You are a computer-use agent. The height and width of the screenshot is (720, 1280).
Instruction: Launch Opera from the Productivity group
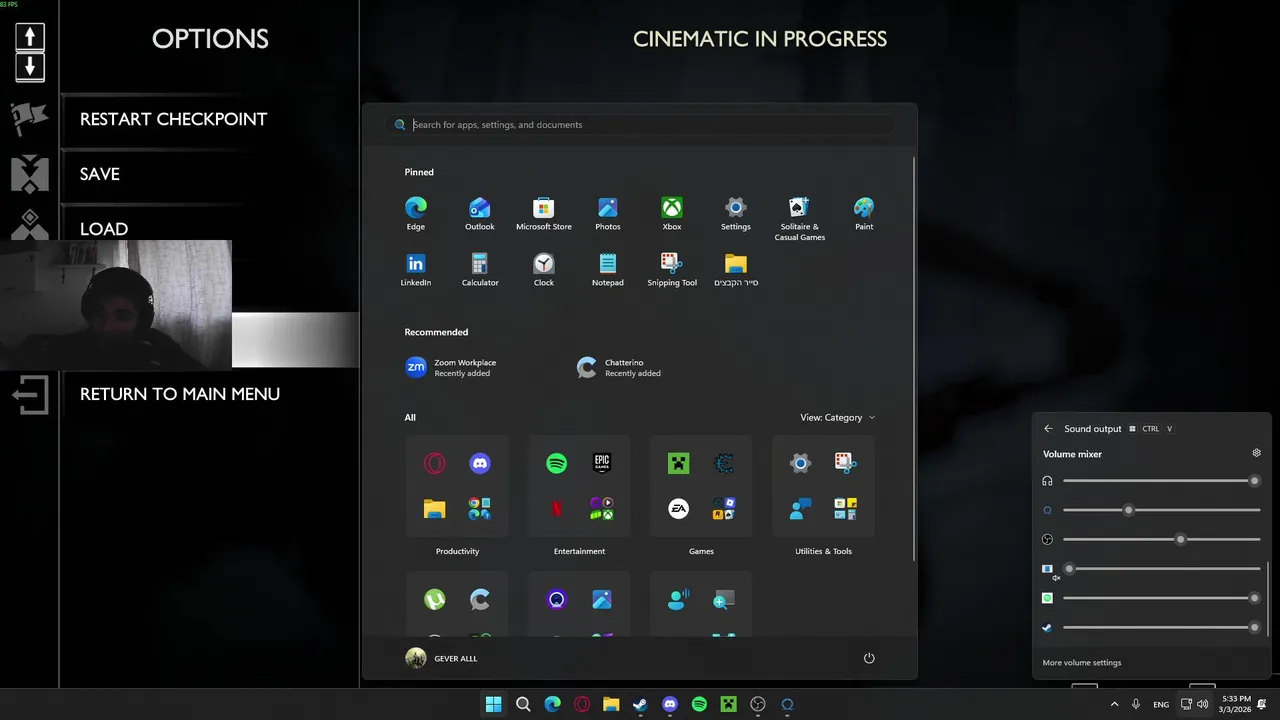[434, 463]
